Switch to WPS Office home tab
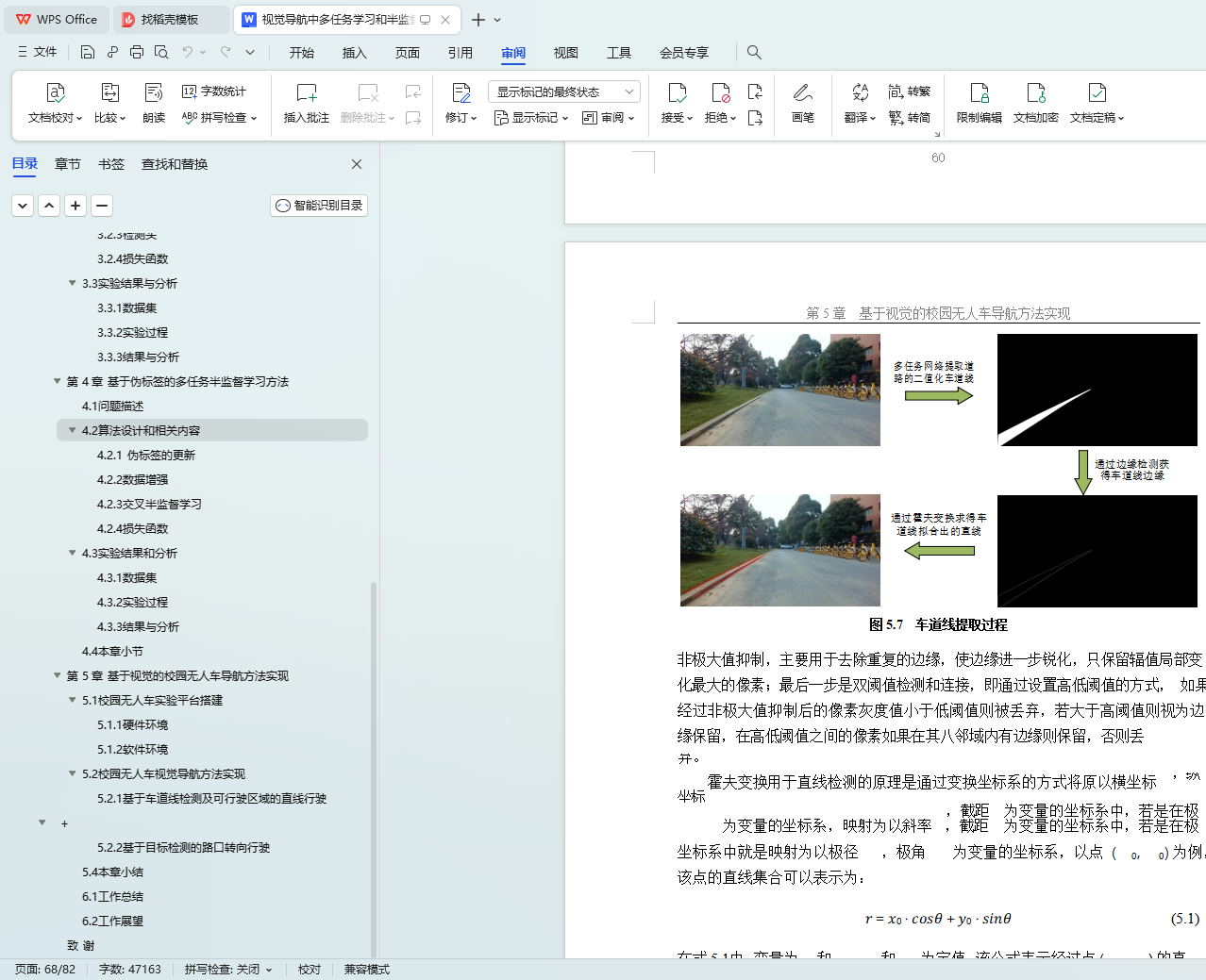Image resolution: width=1206 pixels, height=980 pixels. 58,20
